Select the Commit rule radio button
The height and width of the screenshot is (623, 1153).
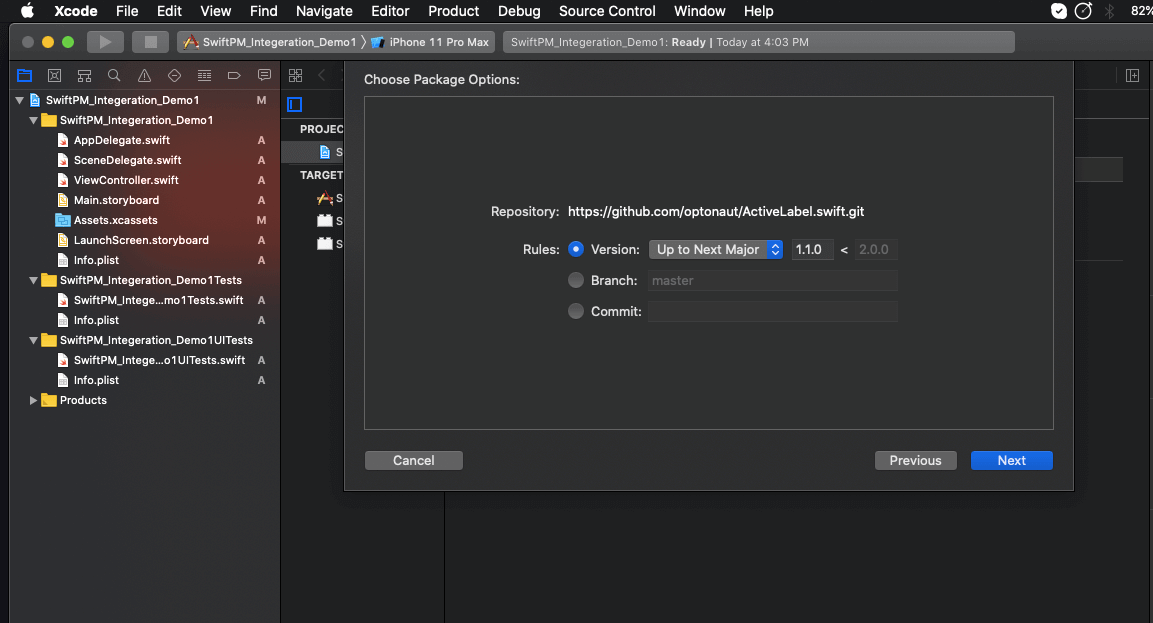point(576,311)
